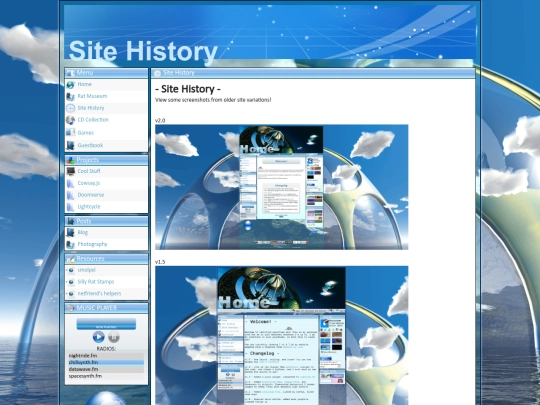This screenshot has width=540, height=405.
Task: Click the v1.5 version label
Action: pos(160,262)
